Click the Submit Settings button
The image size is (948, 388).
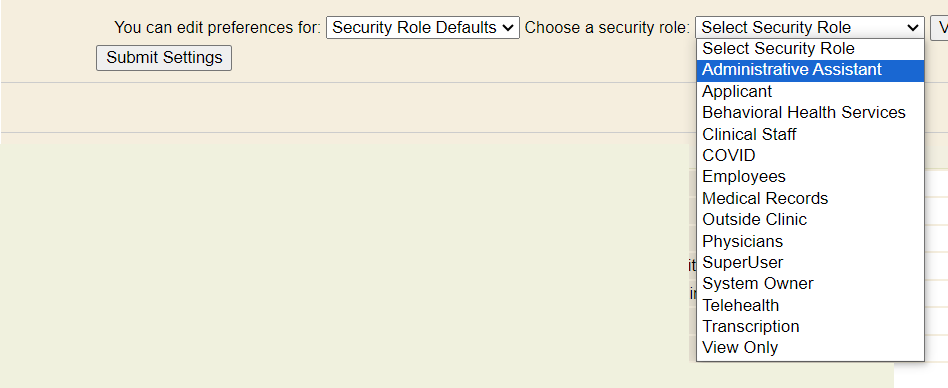pyautogui.click(x=164, y=58)
